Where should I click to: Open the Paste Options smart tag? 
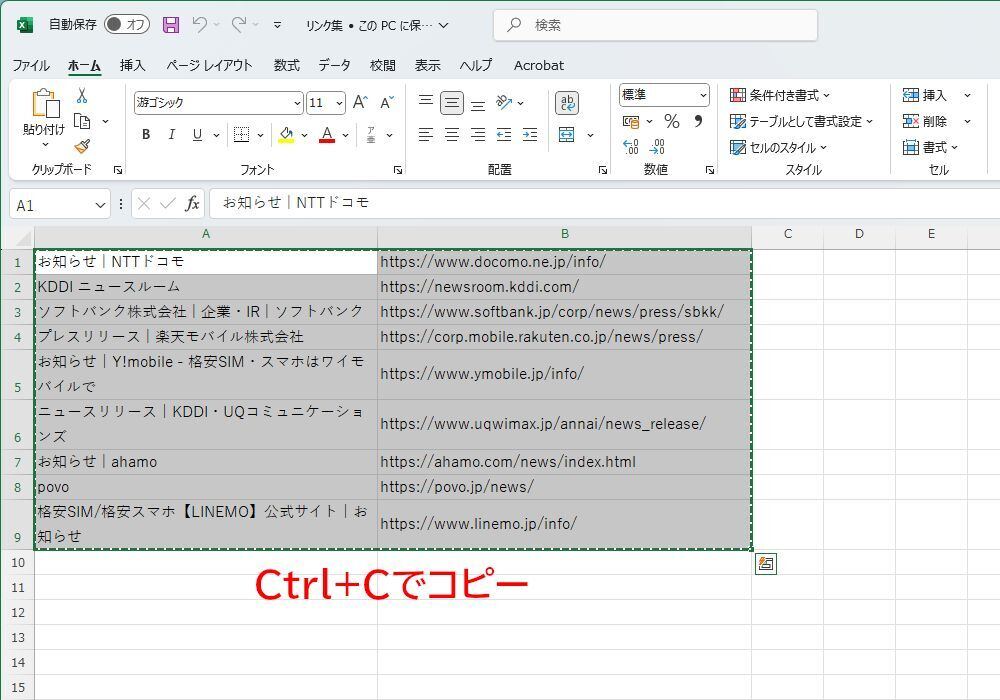point(766,564)
